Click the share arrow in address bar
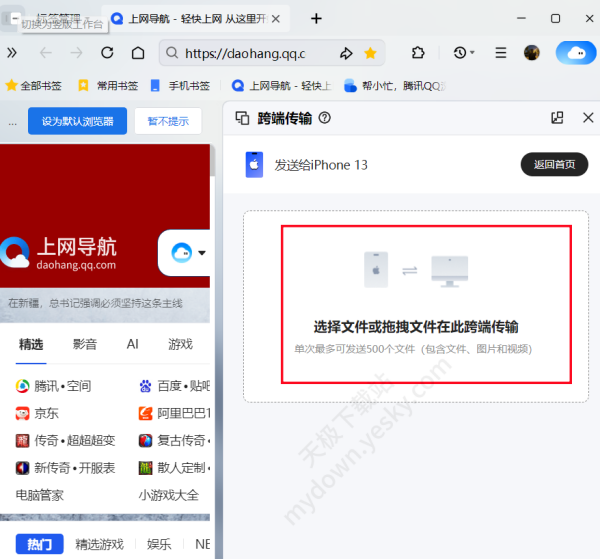This screenshot has width=600, height=559. coord(346,53)
